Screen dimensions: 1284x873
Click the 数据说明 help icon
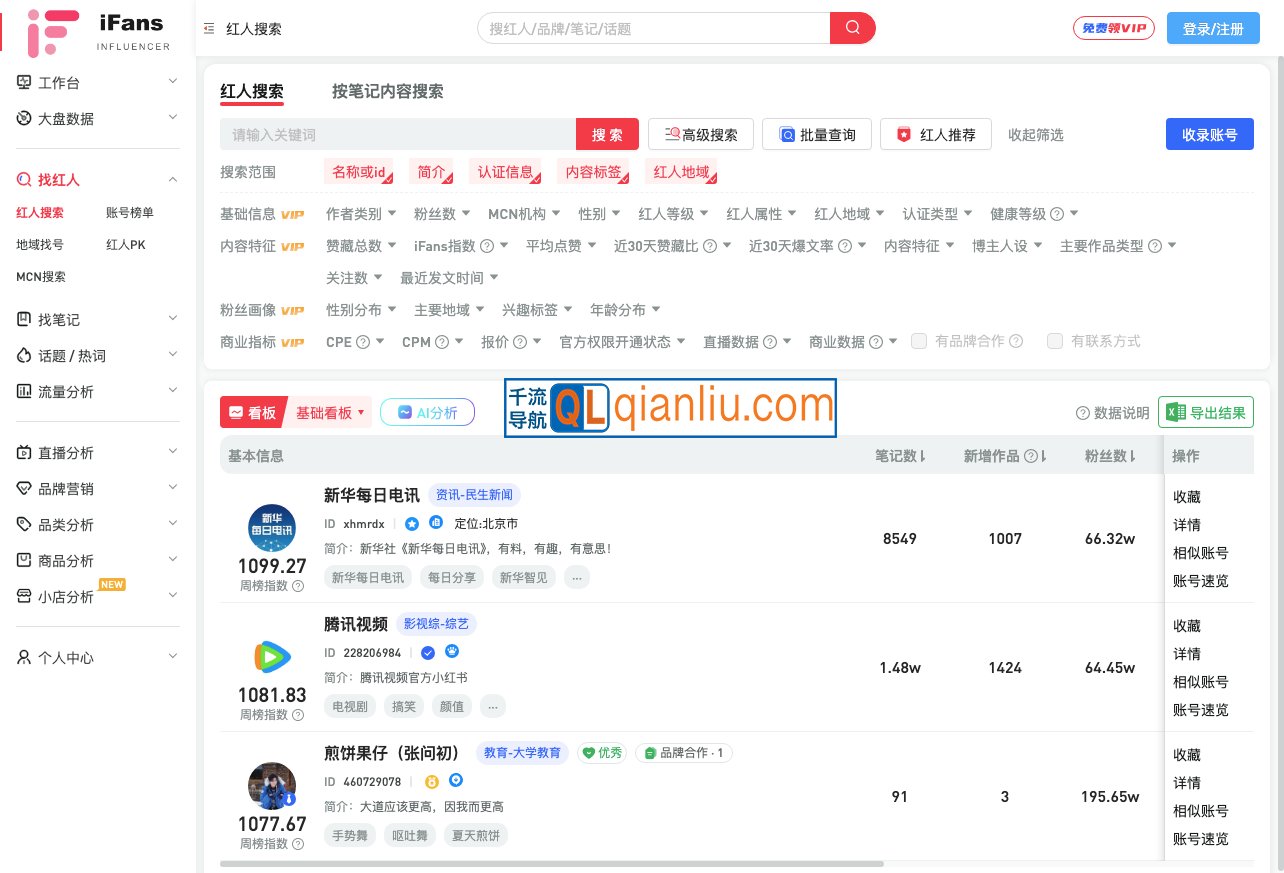1082,413
